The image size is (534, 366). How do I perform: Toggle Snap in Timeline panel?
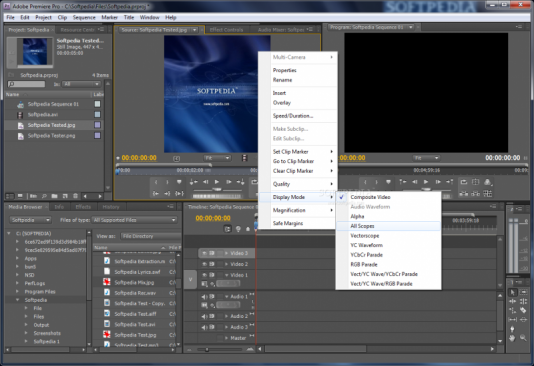click(x=227, y=229)
